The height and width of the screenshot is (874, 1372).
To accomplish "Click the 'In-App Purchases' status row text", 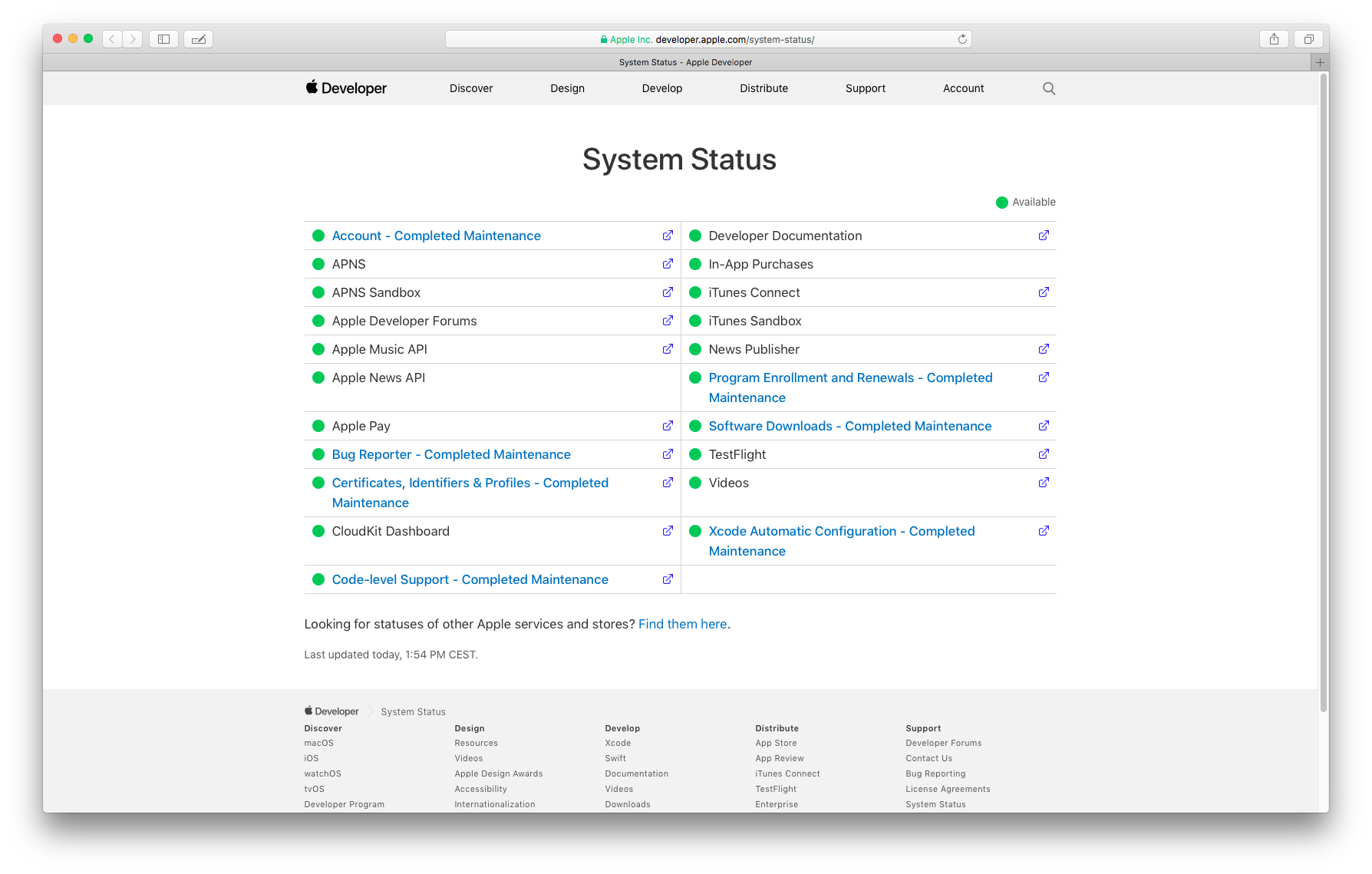I will pyautogui.click(x=760, y=264).
